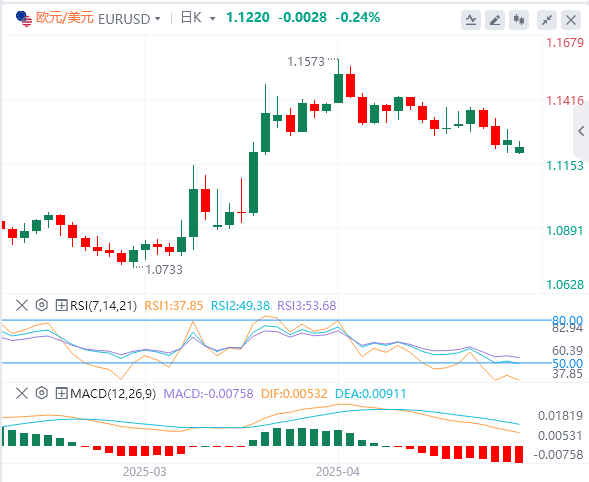Expand the right side panel arrow
Screen dimensions: 589x482
coord(581,131)
